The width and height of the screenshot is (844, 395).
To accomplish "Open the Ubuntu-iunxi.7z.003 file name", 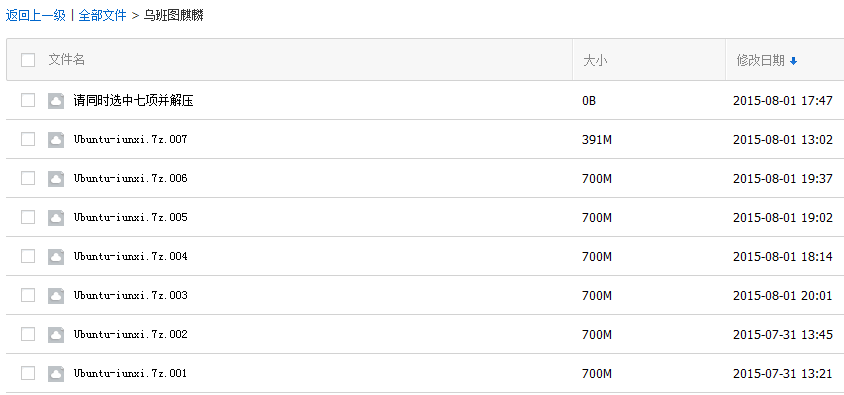I will pyautogui.click(x=130, y=295).
